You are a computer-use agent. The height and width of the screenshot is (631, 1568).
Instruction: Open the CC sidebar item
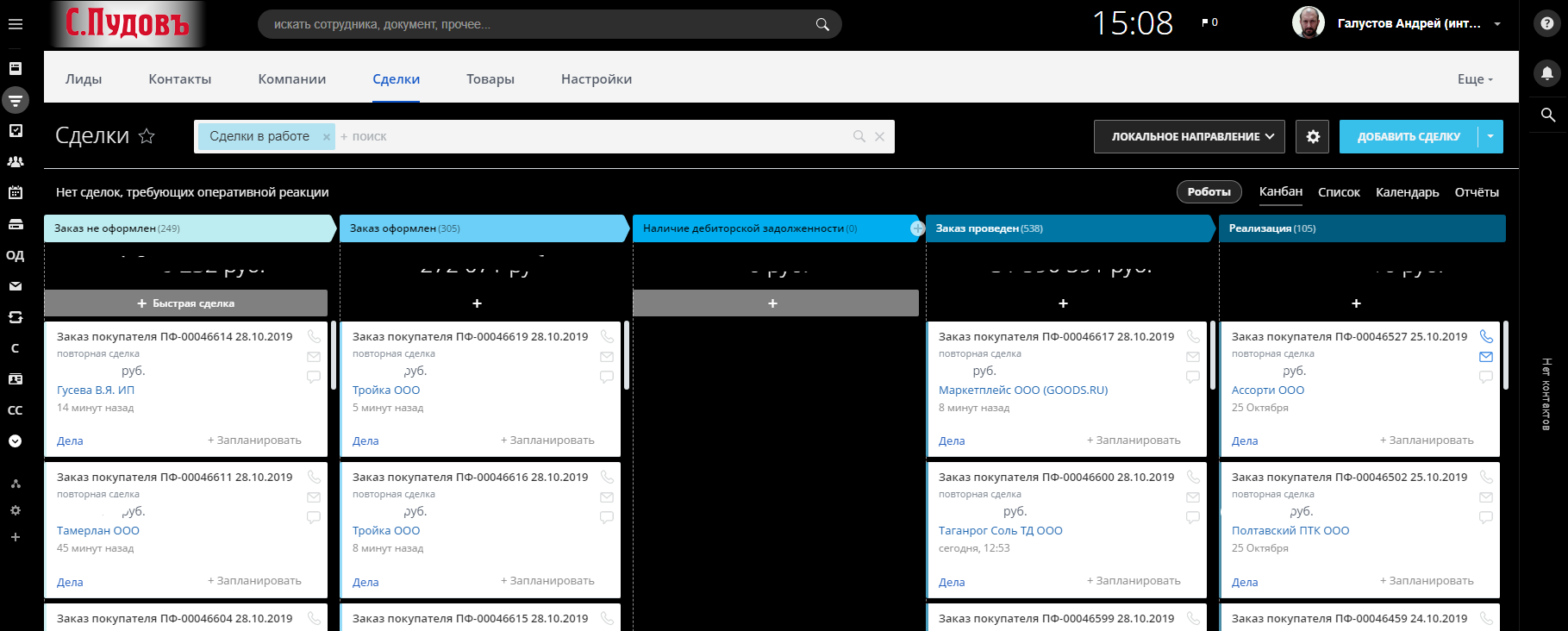(16, 410)
